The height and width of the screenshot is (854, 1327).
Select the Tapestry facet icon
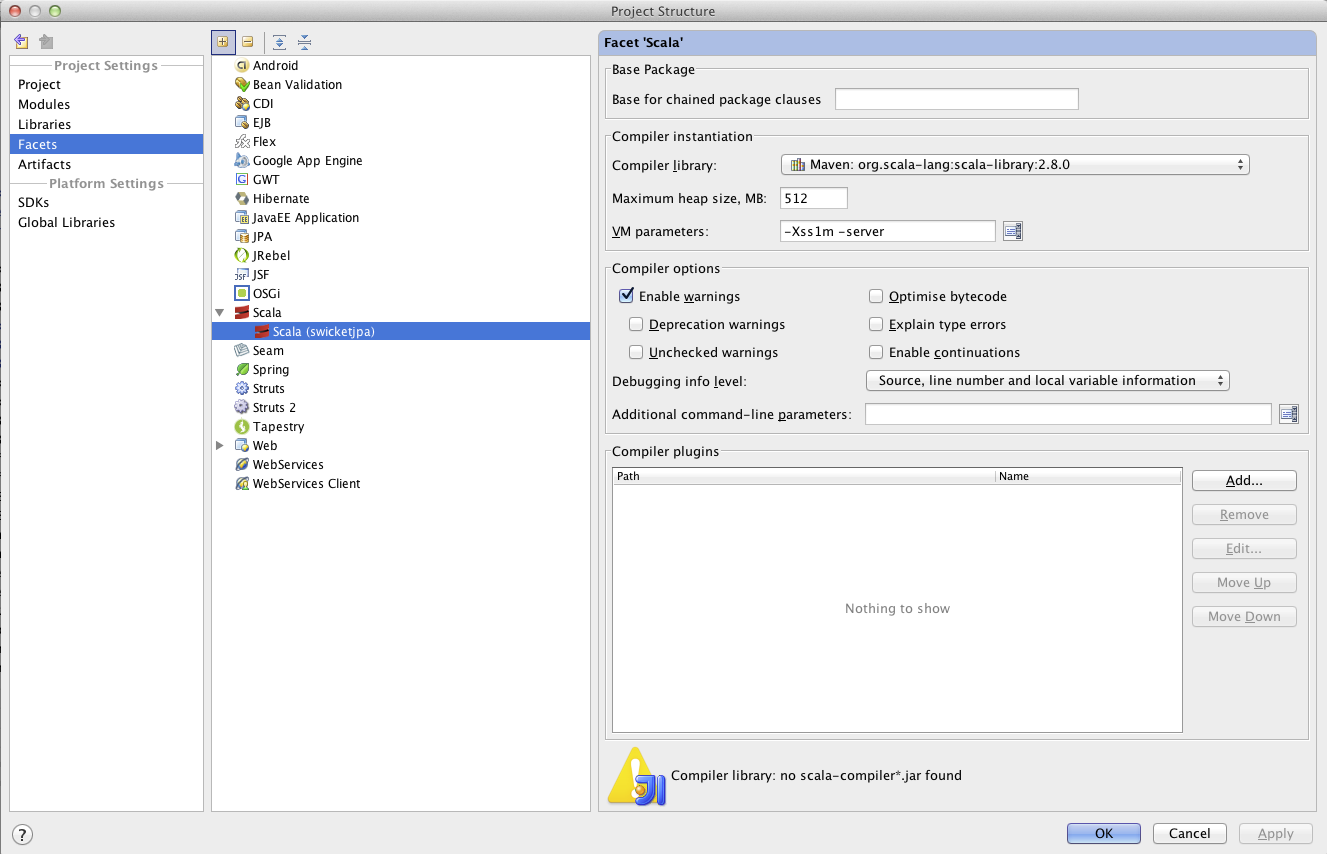[242, 427]
